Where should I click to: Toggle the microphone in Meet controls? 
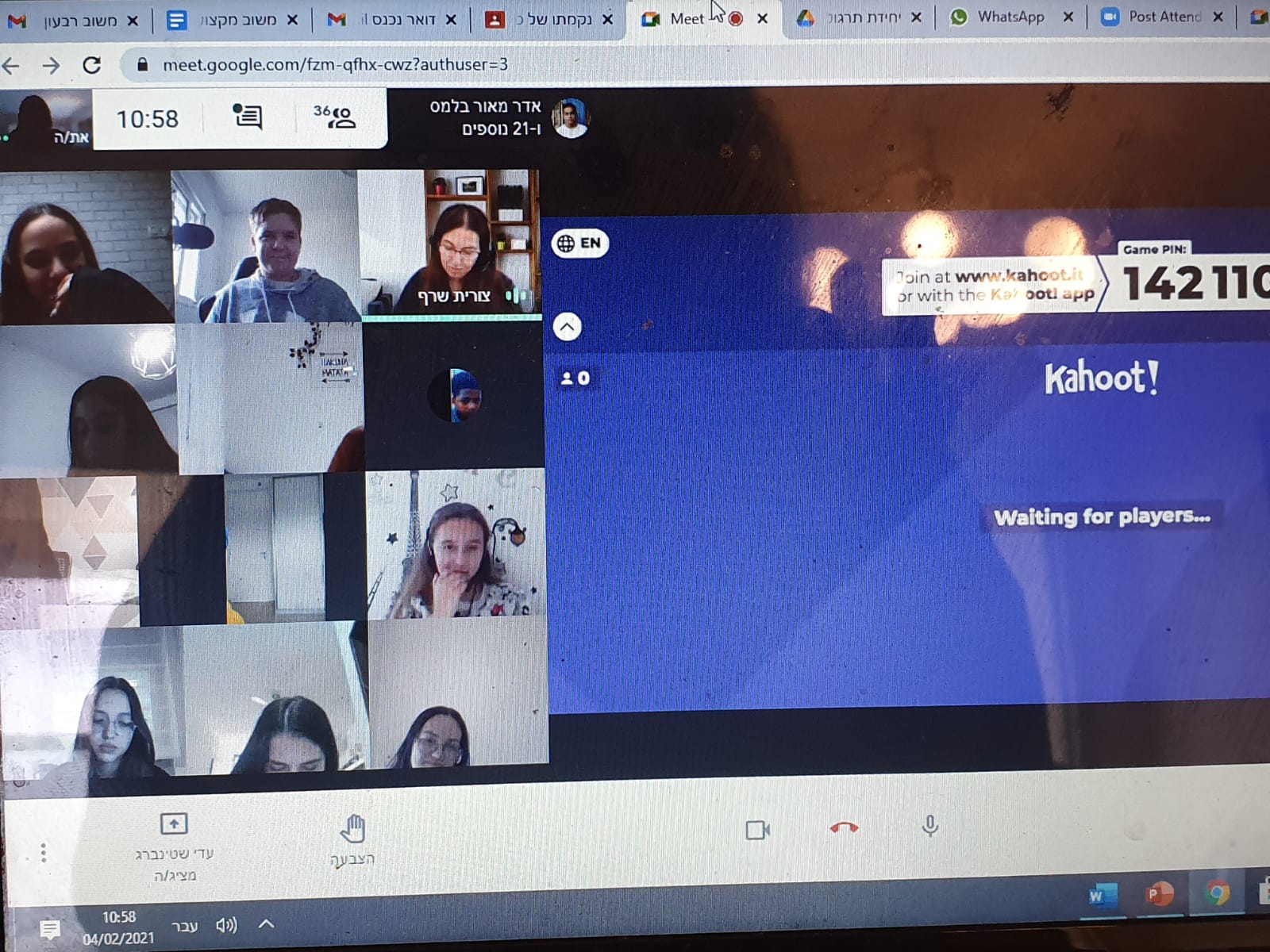pos(930,827)
